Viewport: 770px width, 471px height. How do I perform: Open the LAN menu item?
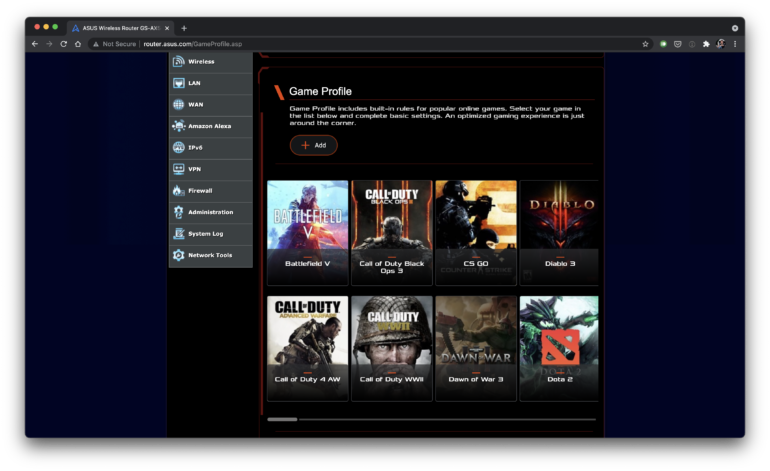[x=211, y=83]
